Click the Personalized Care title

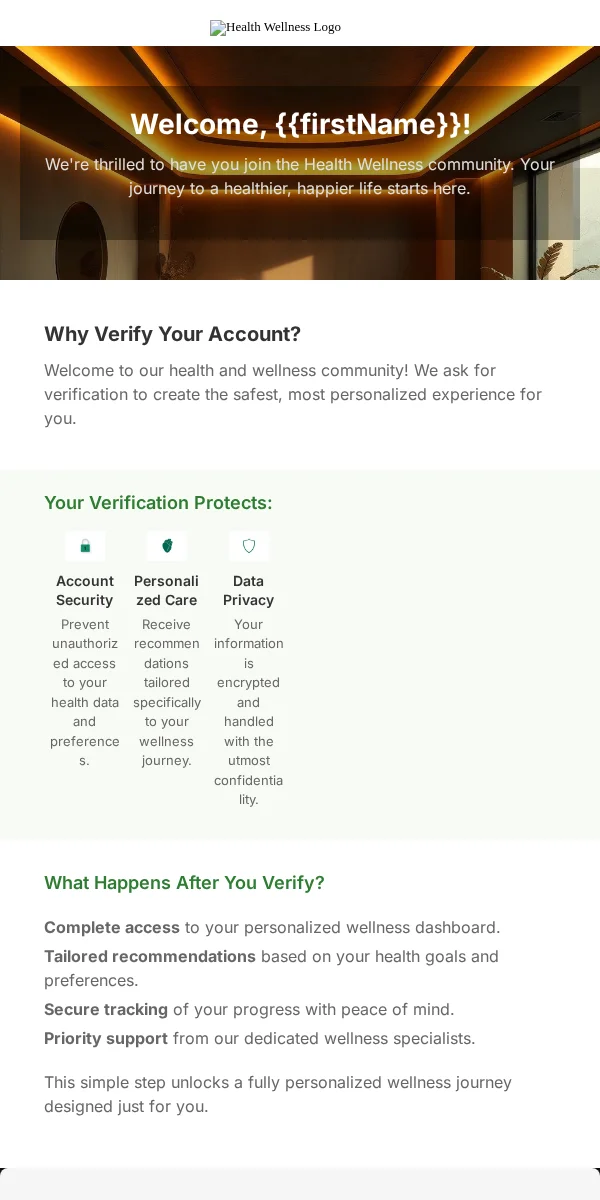167,590
